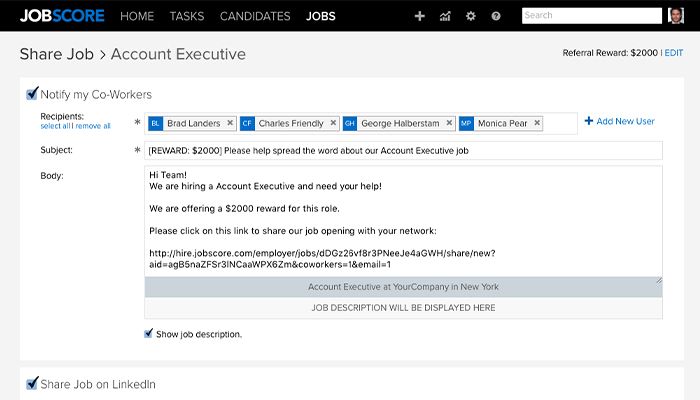
Task: Click remove all recipients link
Action: tap(93, 126)
